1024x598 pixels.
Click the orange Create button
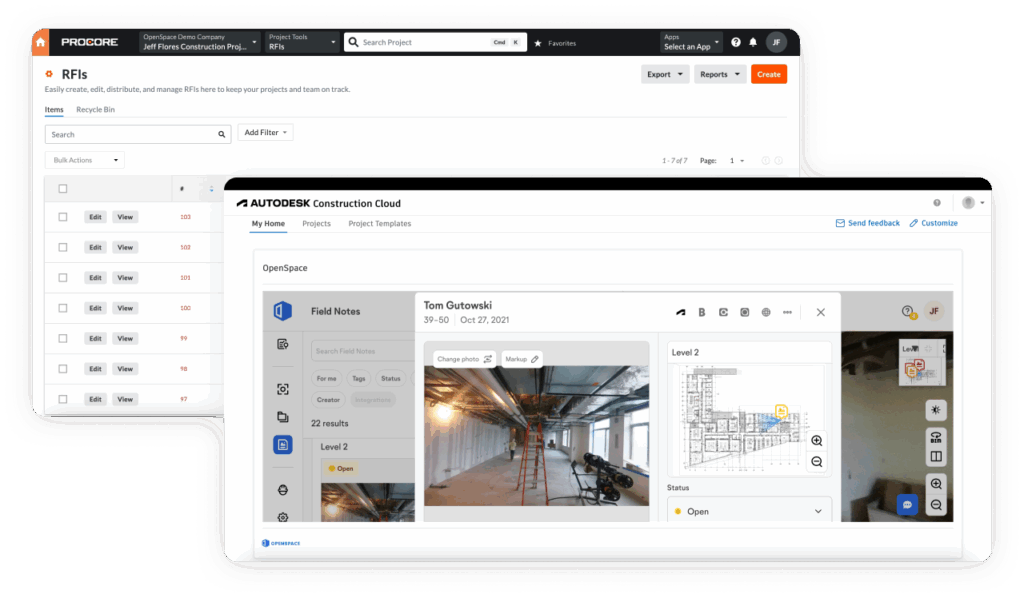768,74
